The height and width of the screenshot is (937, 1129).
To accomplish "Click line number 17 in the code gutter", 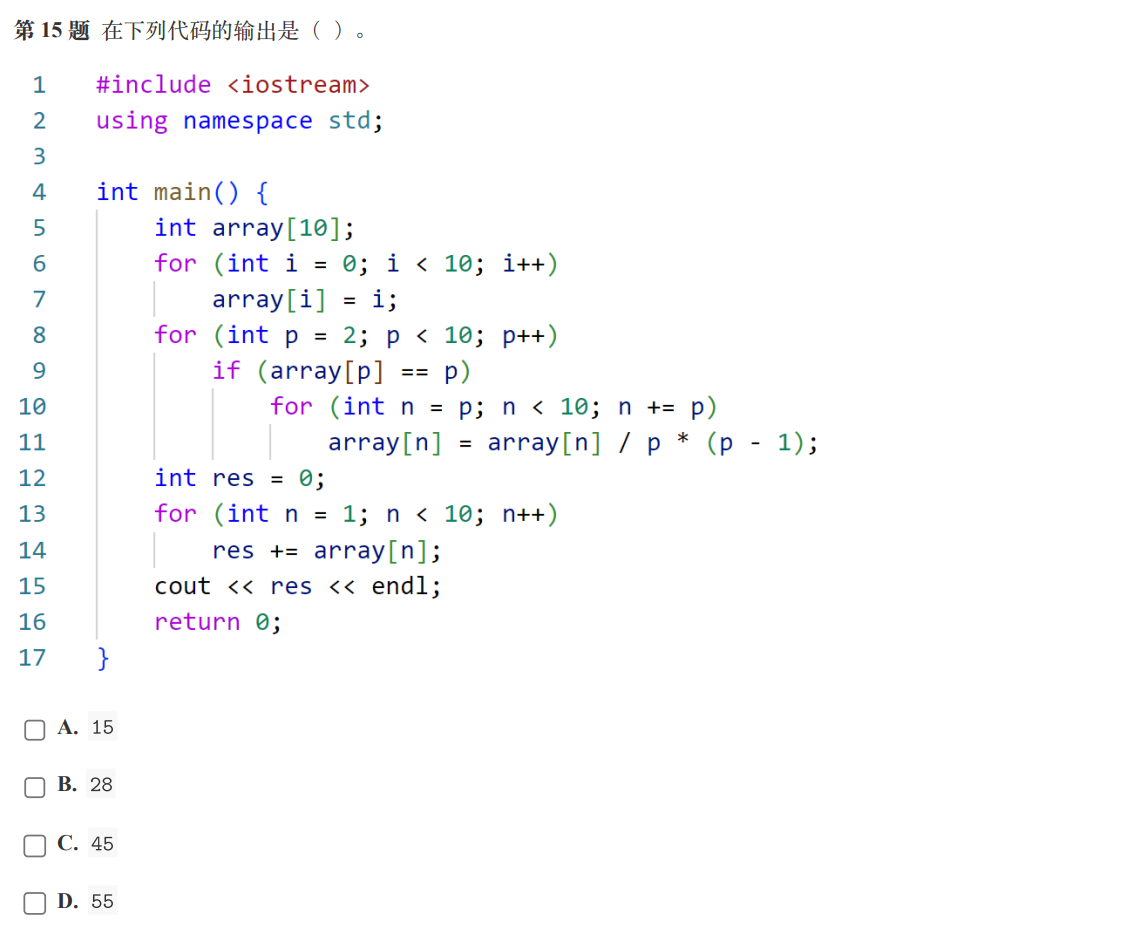I will (32, 657).
